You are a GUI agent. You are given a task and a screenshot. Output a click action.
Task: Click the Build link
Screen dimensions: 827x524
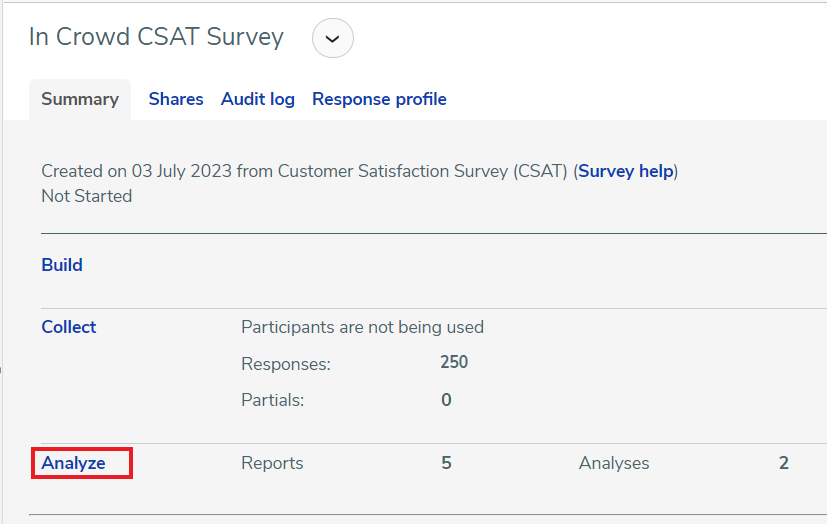coord(62,265)
